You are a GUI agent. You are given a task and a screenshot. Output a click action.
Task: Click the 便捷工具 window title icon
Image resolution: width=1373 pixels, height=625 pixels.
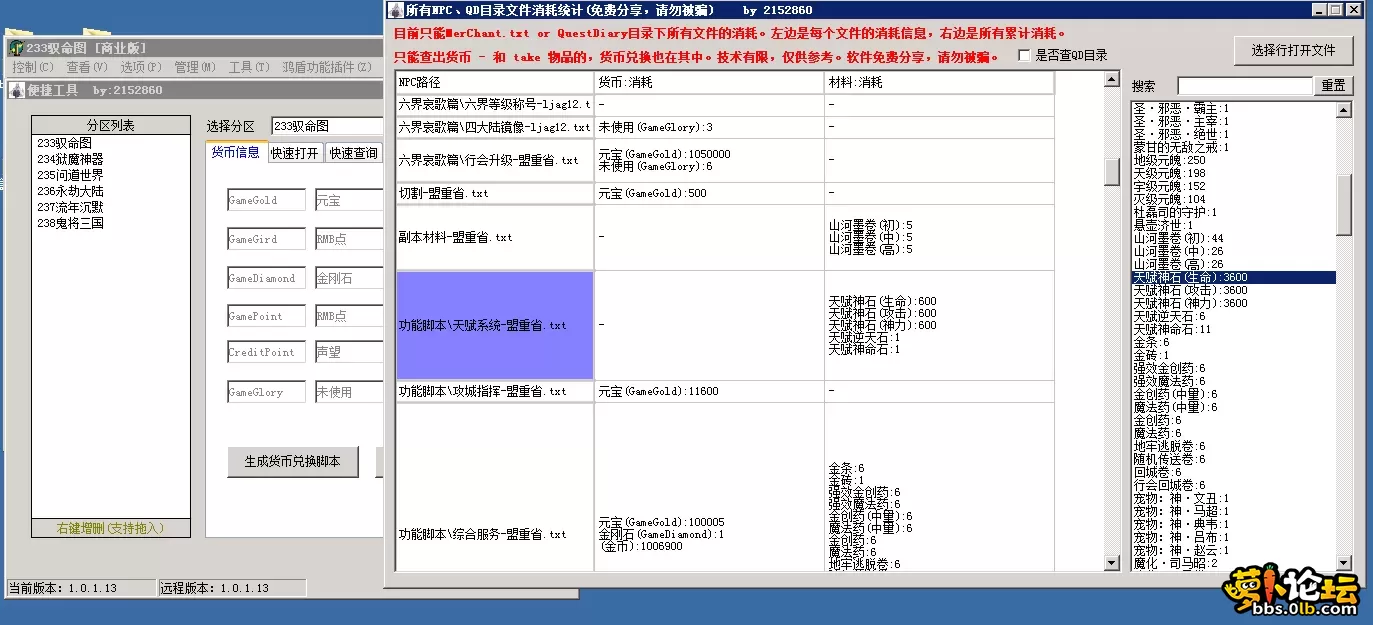coord(16,90)
